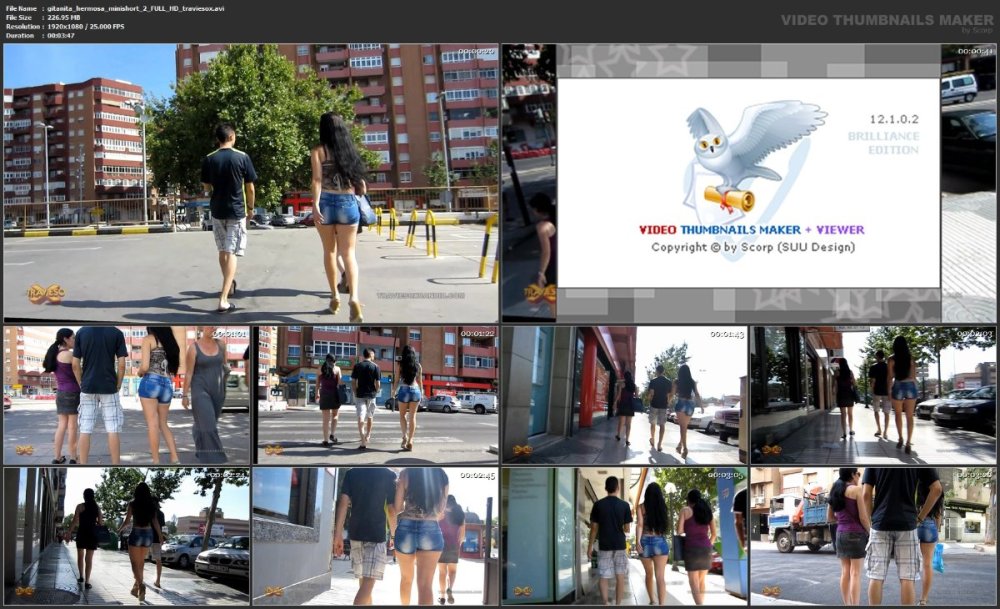Pick the thumbnail at 00:03:05
1000x609 pixels.
624,536
